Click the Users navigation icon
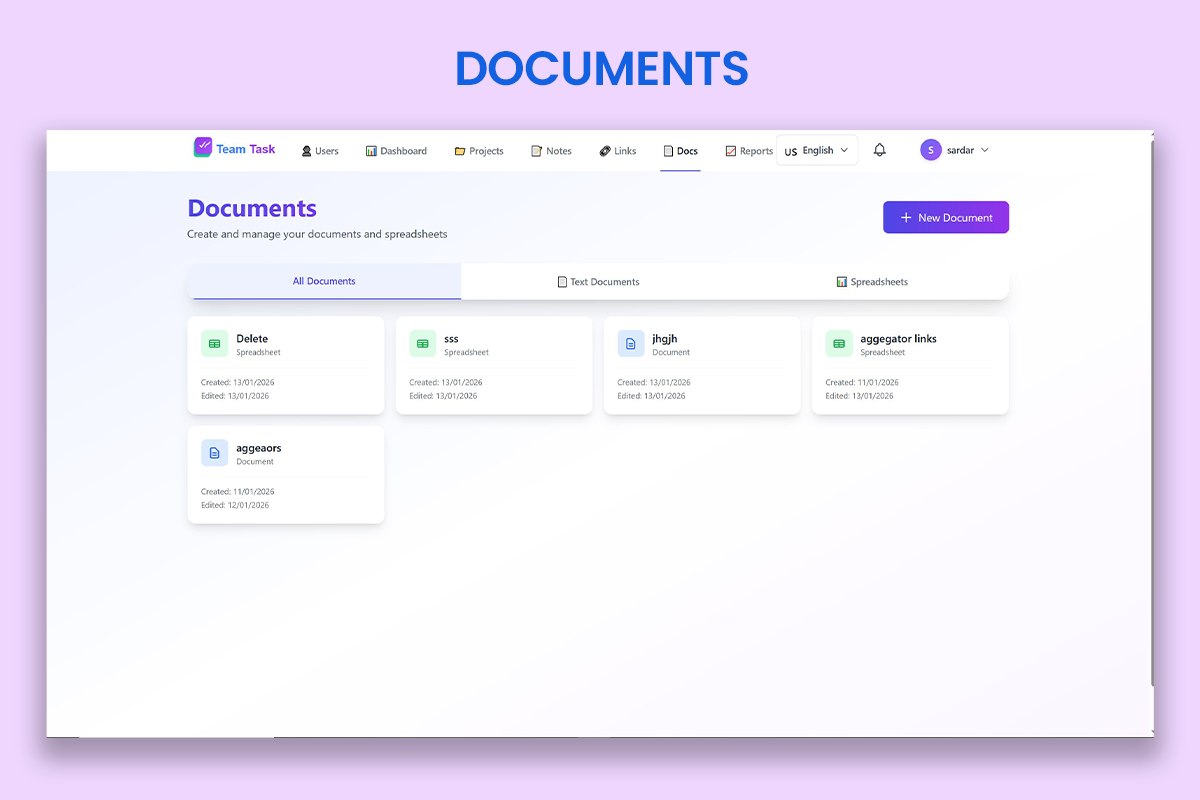Screen dimensions: 1200x800 click(x=306, y=150)
